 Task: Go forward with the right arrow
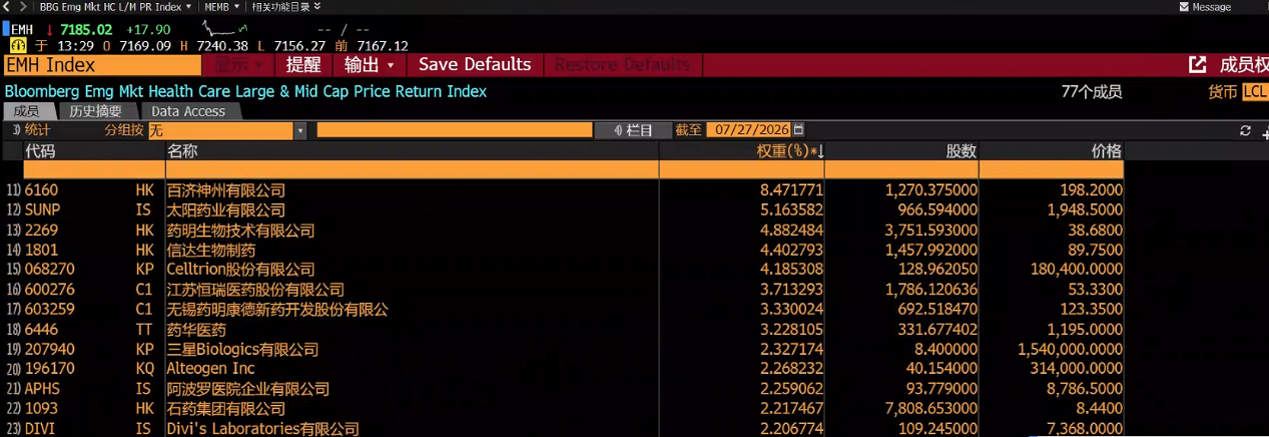point(22,7)
